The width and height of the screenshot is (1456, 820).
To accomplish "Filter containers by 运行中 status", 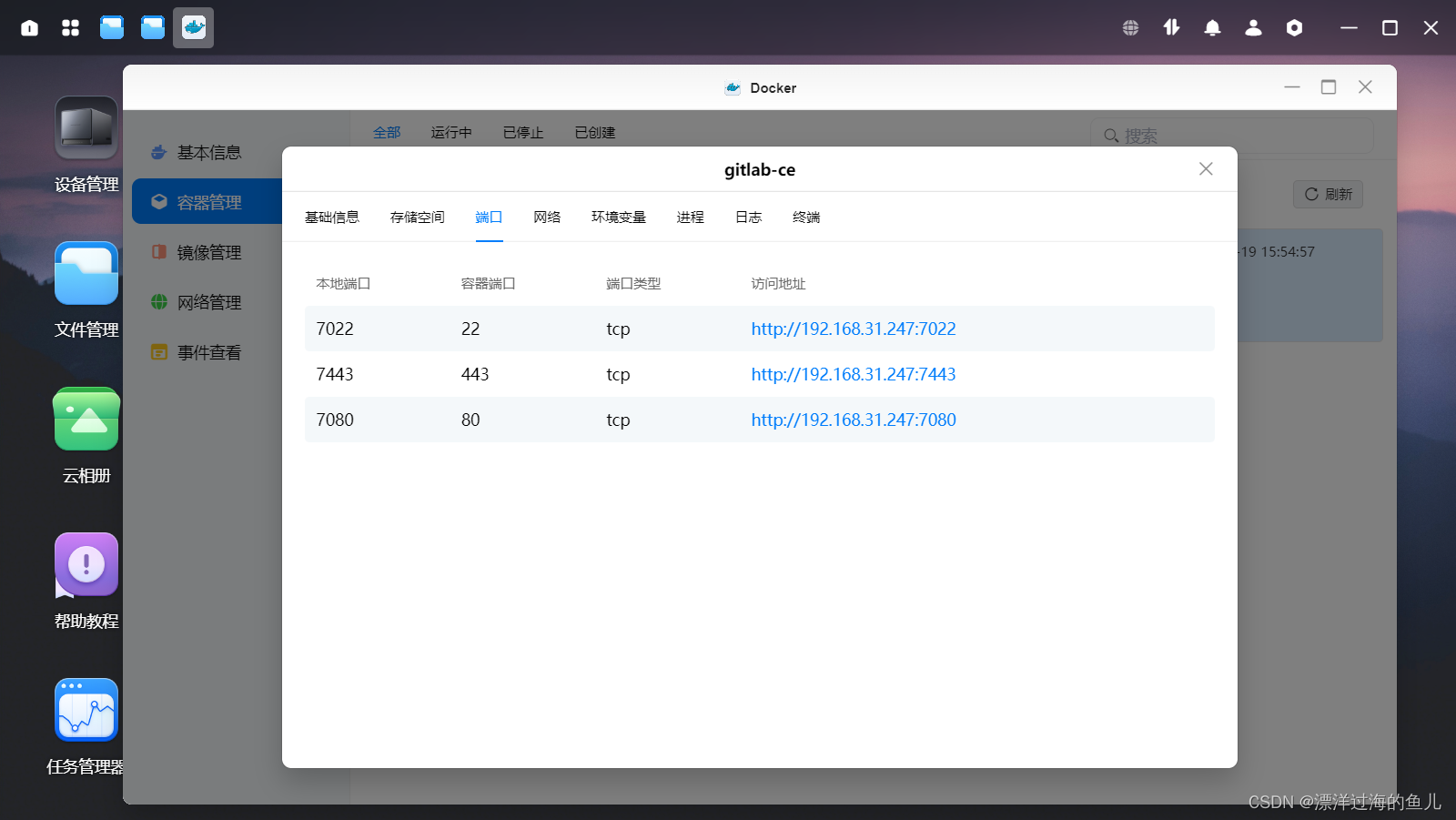I will [x=450, y=132].
